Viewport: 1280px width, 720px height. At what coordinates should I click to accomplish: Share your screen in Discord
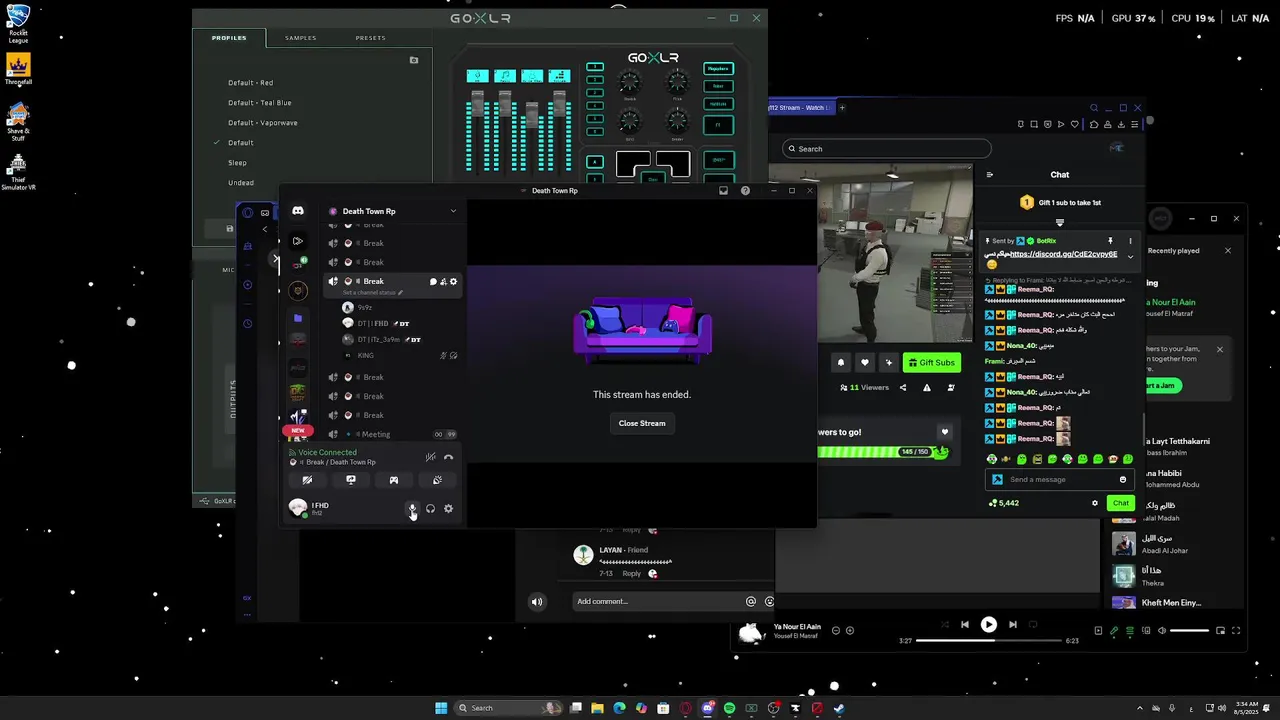(x=351, y=480)
